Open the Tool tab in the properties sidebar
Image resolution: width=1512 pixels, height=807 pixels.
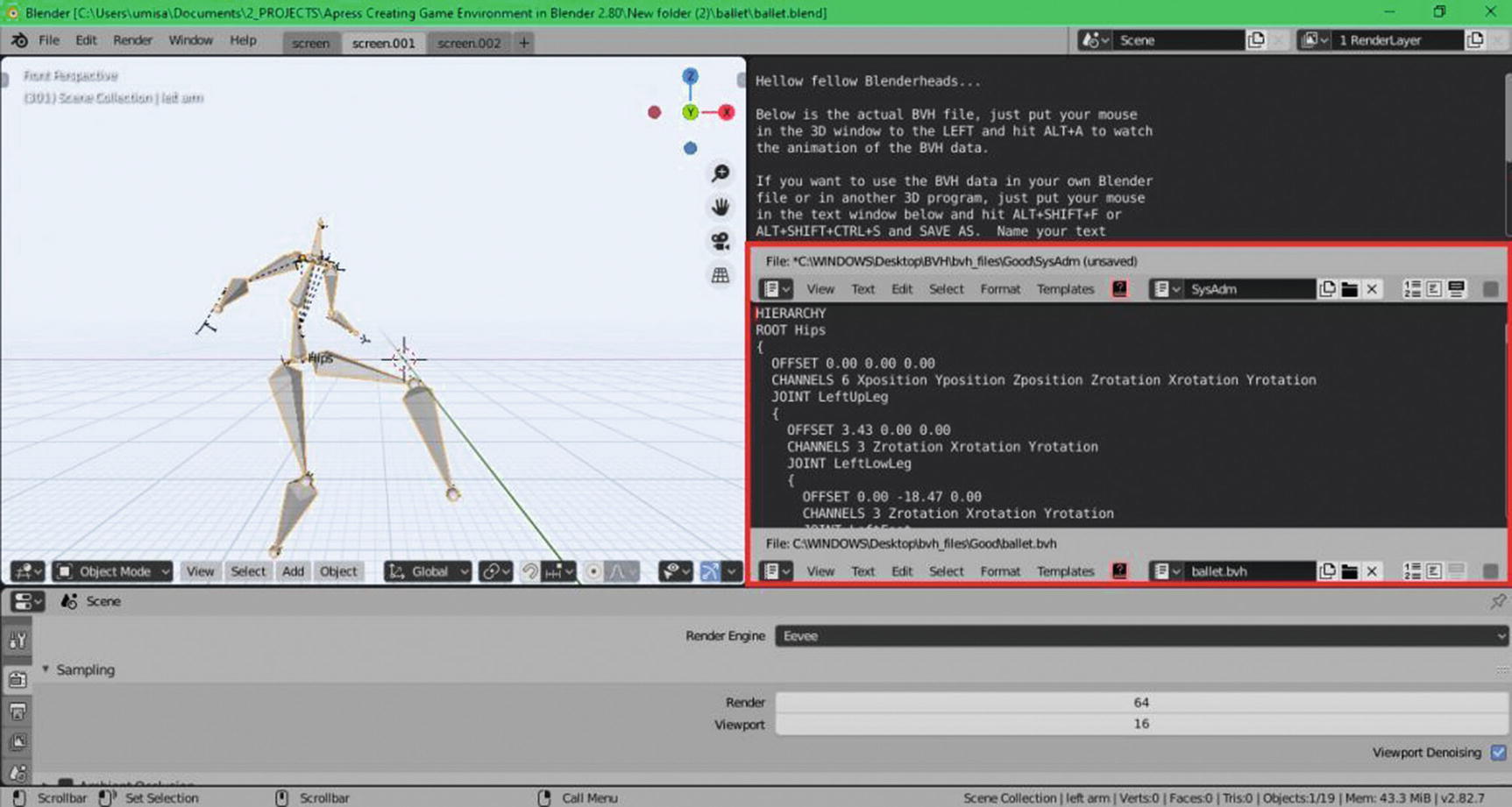pos(18,641)
